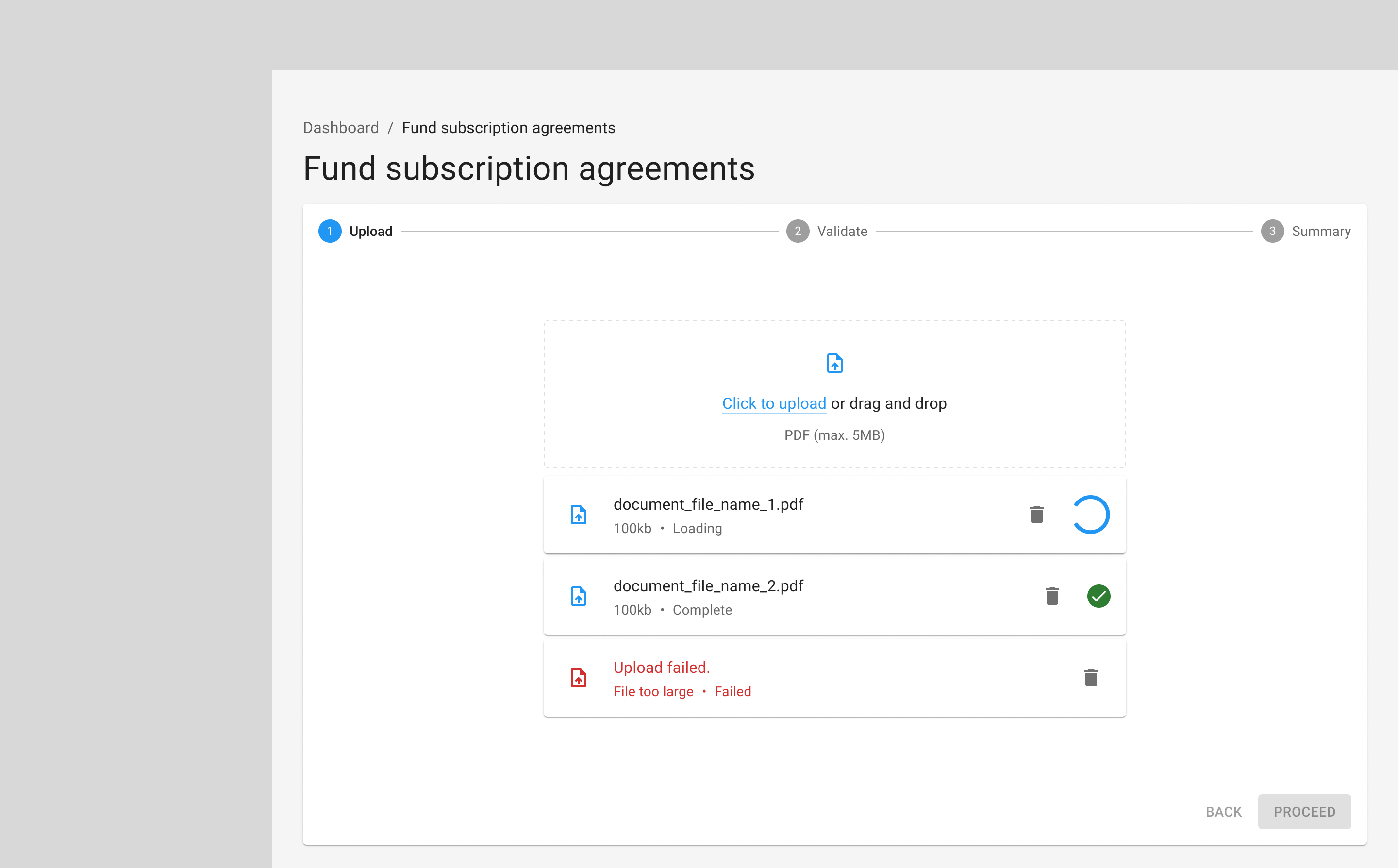The image size is (1398, 868).
Task: Delete document_file_name_2.pdf with its trash icon
Action: coord(1052,596)
